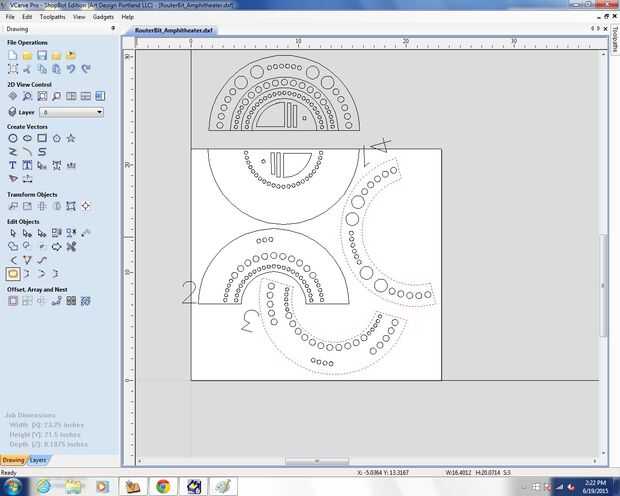620x496 pixels.
Task: Open the Layer dropdown list
Action: 72,112
